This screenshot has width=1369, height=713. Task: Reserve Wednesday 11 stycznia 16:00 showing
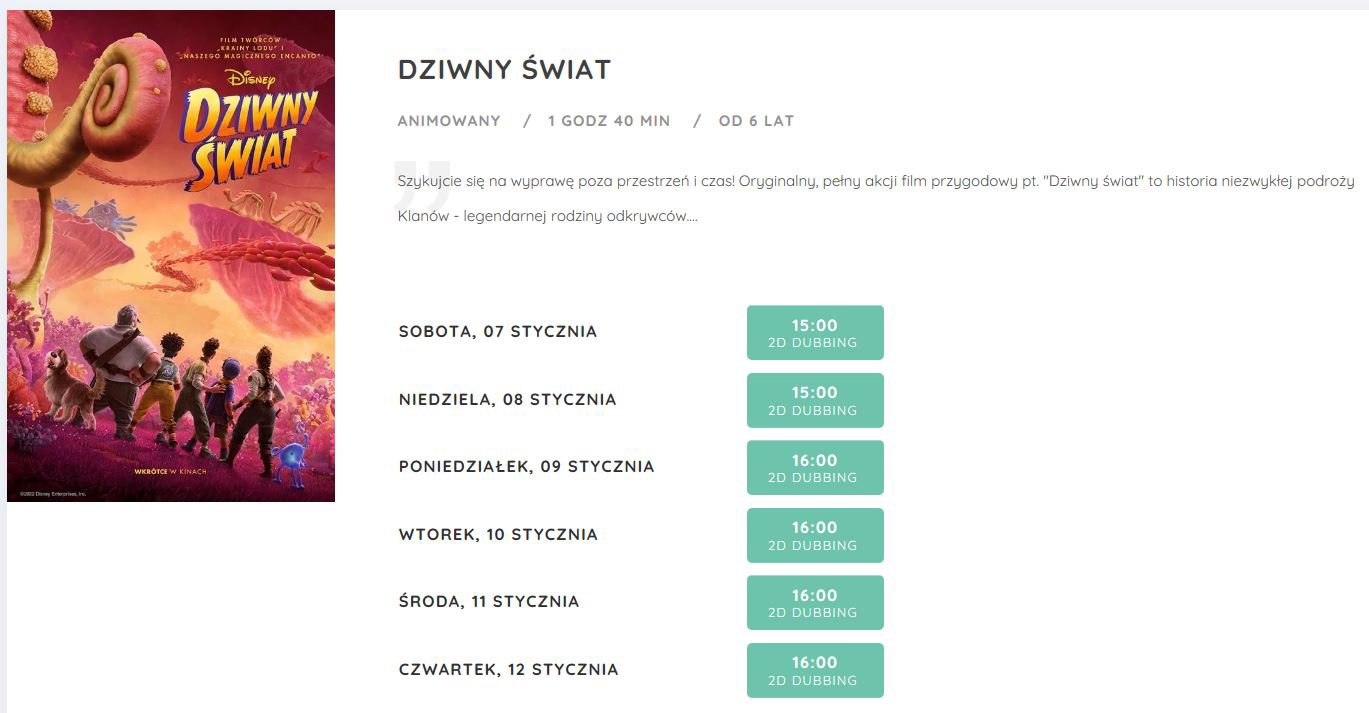pyautogui.click(x=815, y=603)
